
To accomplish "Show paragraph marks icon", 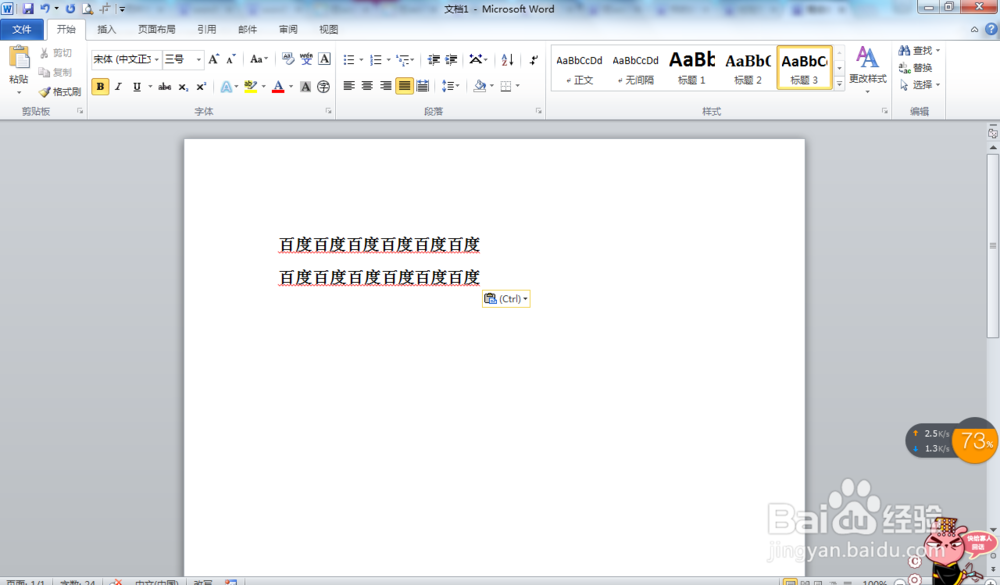I will click(534, 60).
